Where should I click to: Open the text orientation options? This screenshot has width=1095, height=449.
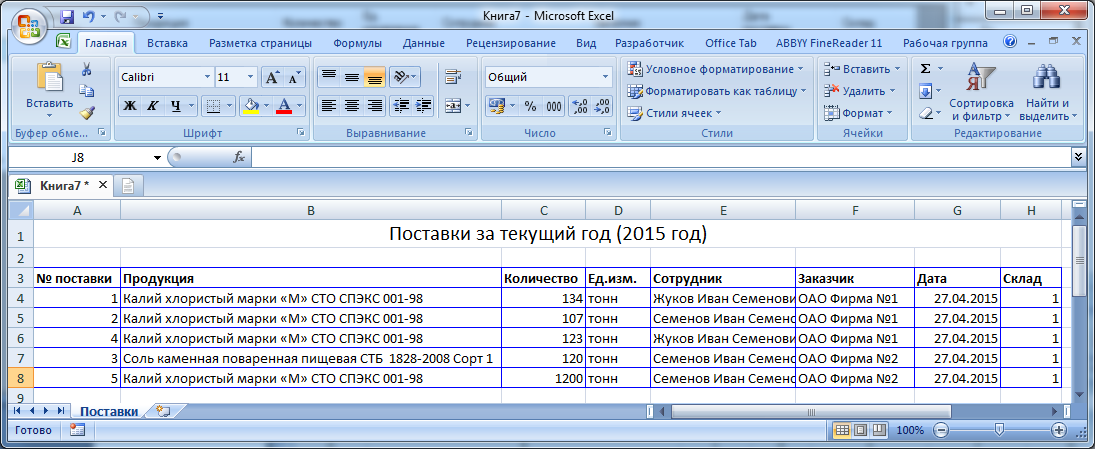coord(404,77)
